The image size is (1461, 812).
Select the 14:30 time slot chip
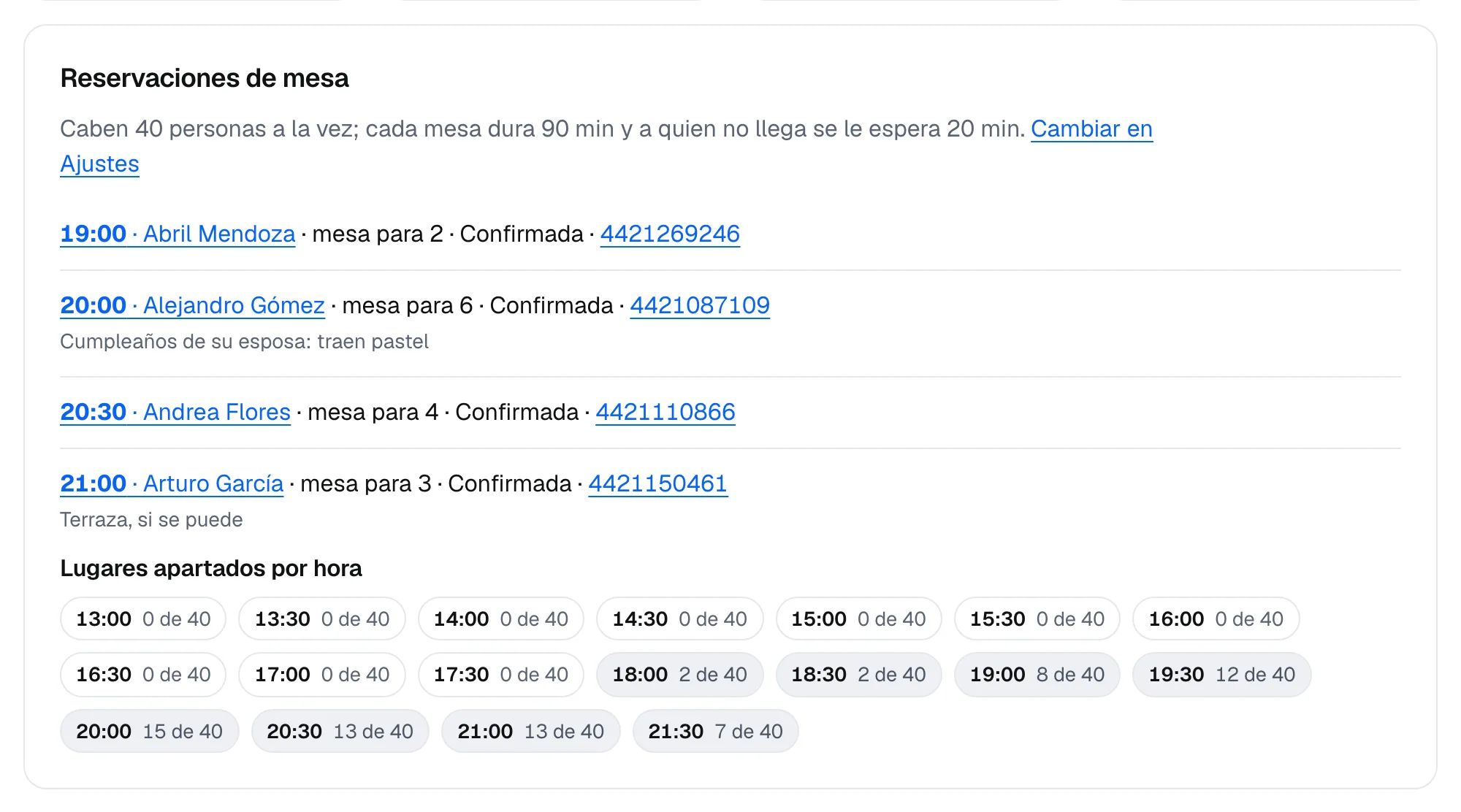(680, 619)
